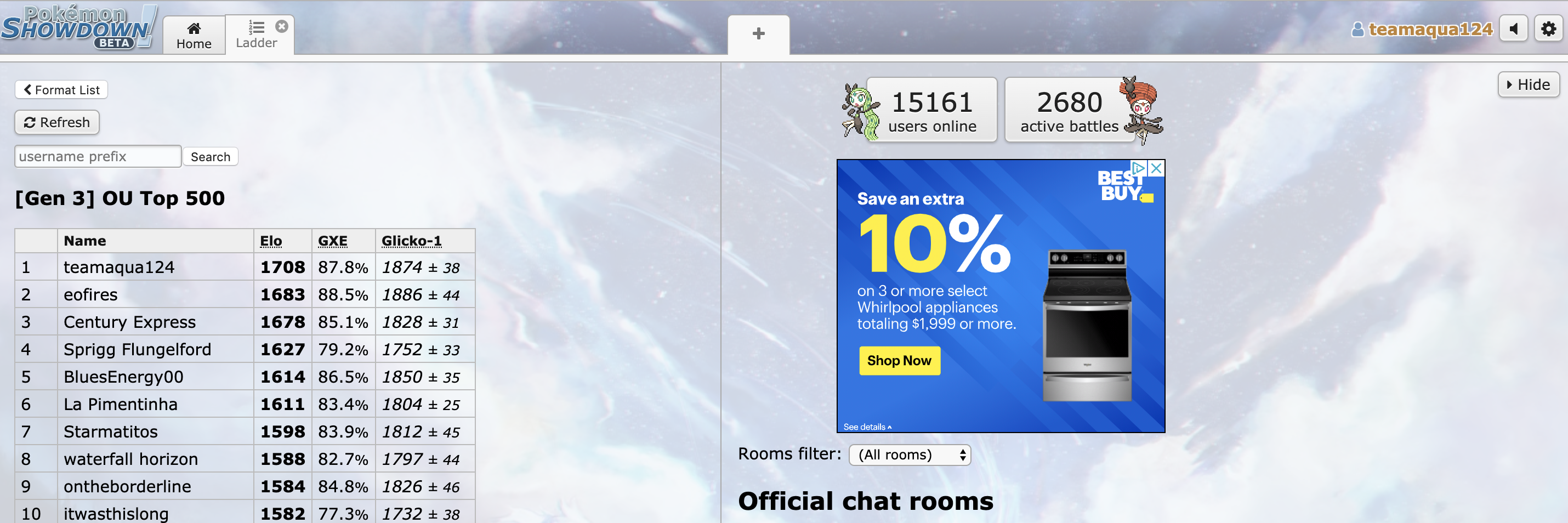Focus the username prefix input field
Screen dimensions: 1568x523
point(98,156)
